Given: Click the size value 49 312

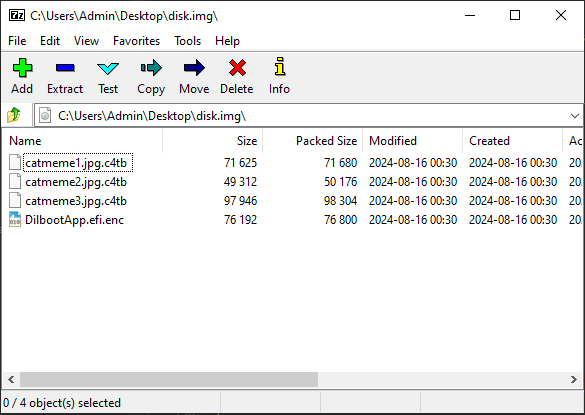Looking at the screenshot, I should click(240, 182).
